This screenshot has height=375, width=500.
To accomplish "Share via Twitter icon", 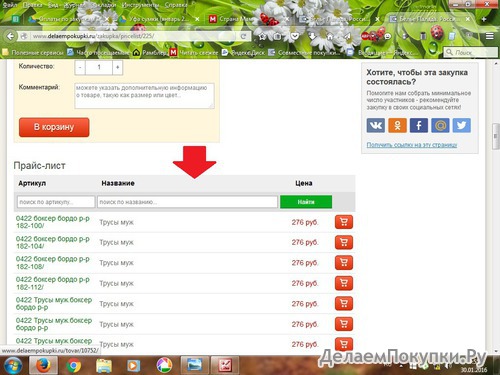I will click(x=462, y=126).
